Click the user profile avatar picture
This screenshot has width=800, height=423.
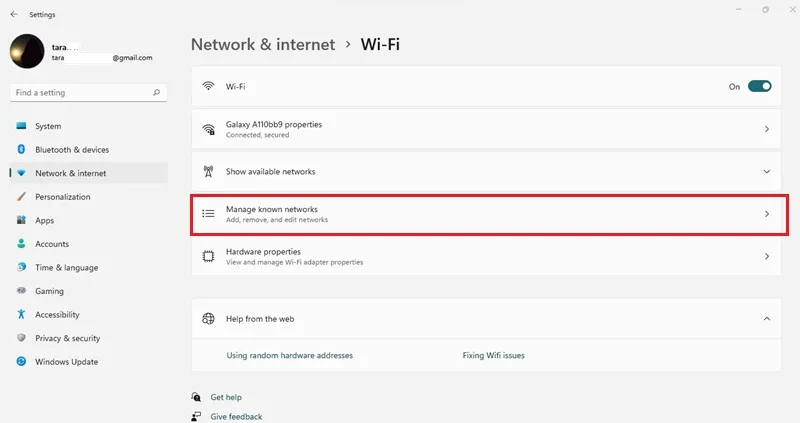[27, 51]
